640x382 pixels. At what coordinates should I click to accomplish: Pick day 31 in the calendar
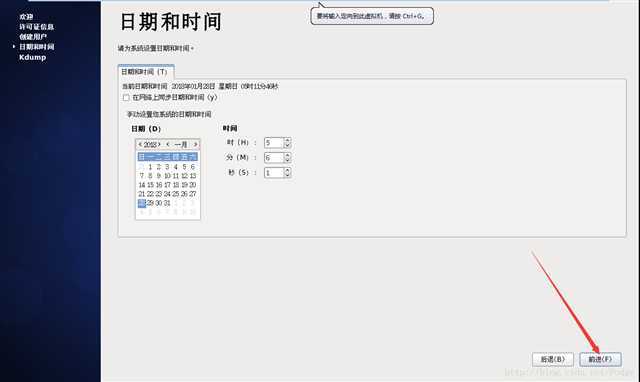[x=167, y=203]
